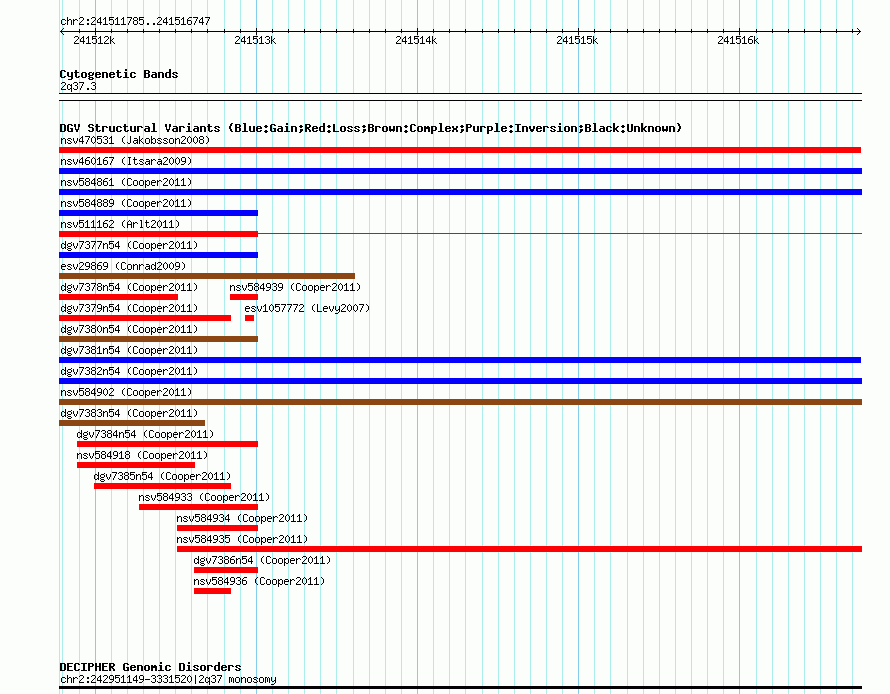
Task: Click the short red bar under nsv584939
Action: (244, 297)
